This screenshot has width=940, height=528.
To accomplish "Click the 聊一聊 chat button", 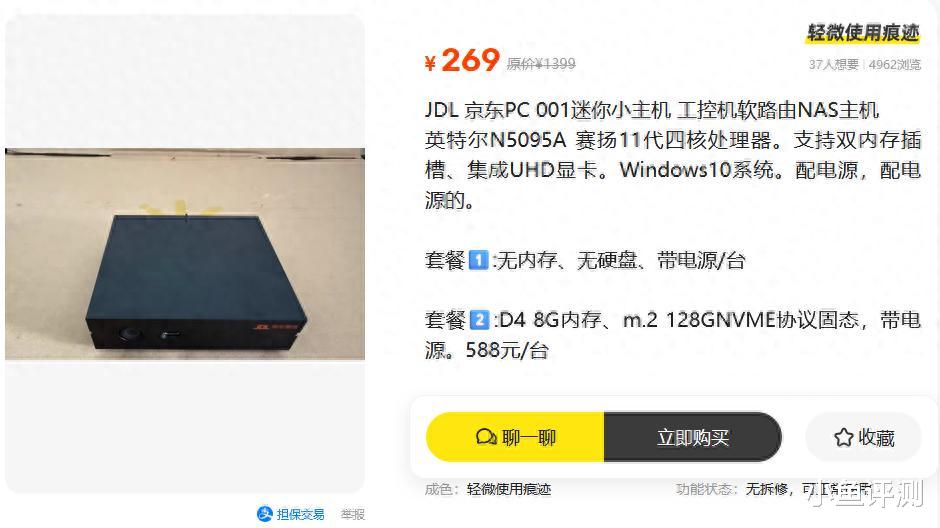I will click(x=515, y=437).
